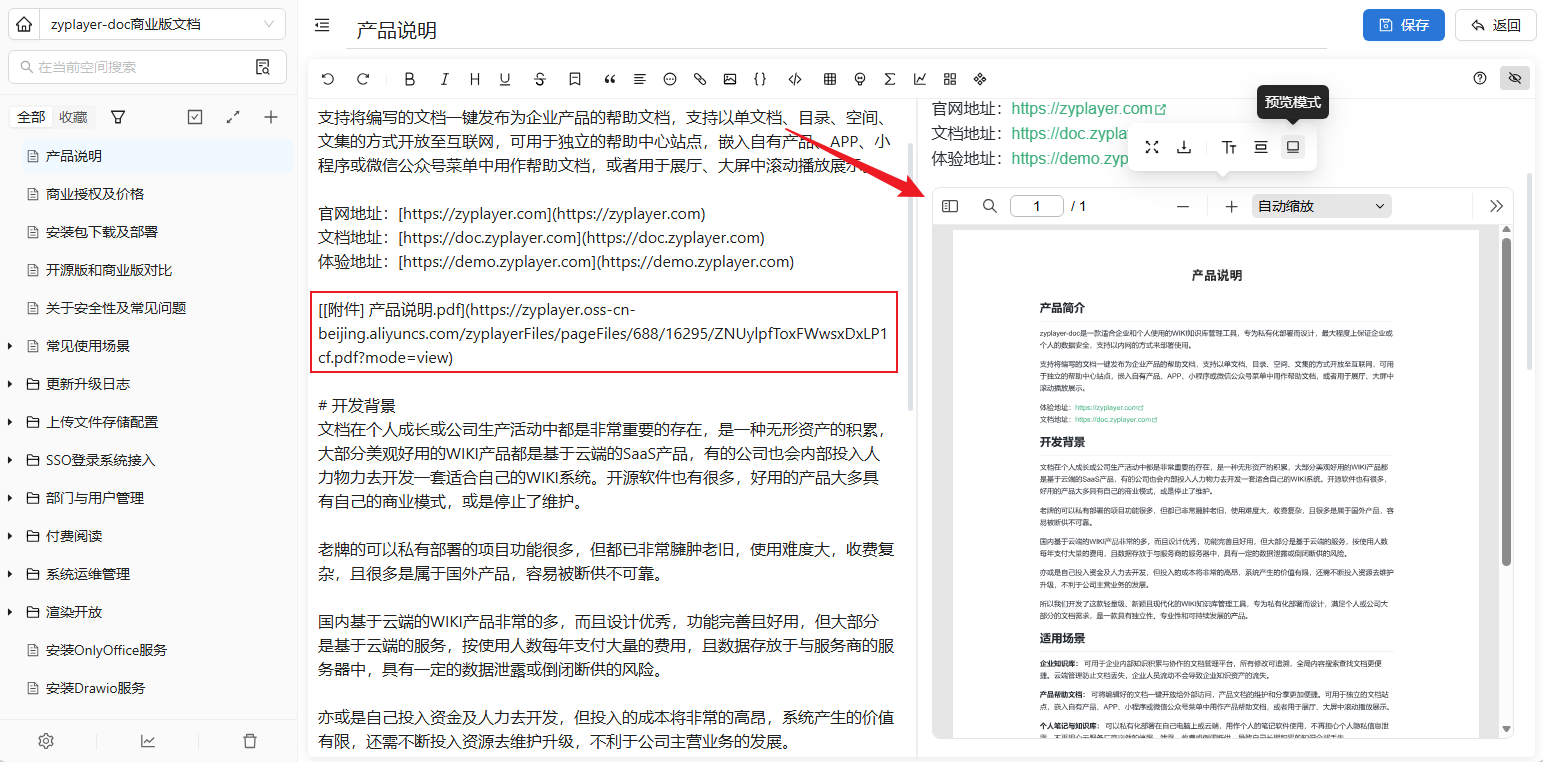1543x762 pixels.
Task: Click the circled ellipsis toolbar icon
Action: tap(670, 79)
